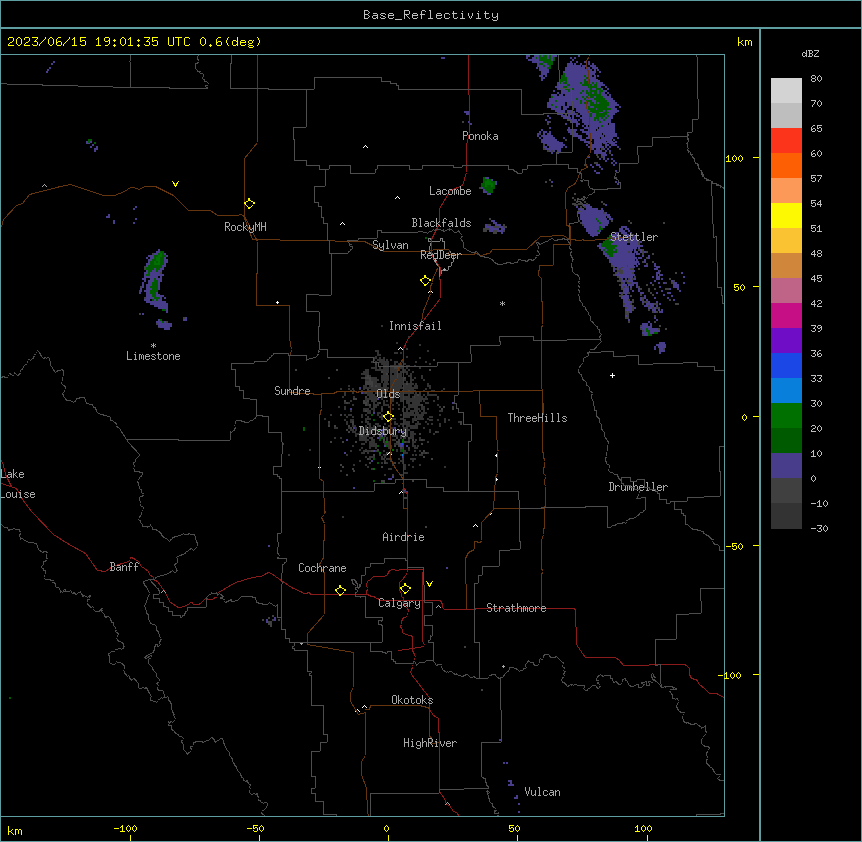Pick the bright yellow 51-54 dBZ legend swatch
Image resolution: width=862 pixels, height=842 pixels.
coord(786,215)
